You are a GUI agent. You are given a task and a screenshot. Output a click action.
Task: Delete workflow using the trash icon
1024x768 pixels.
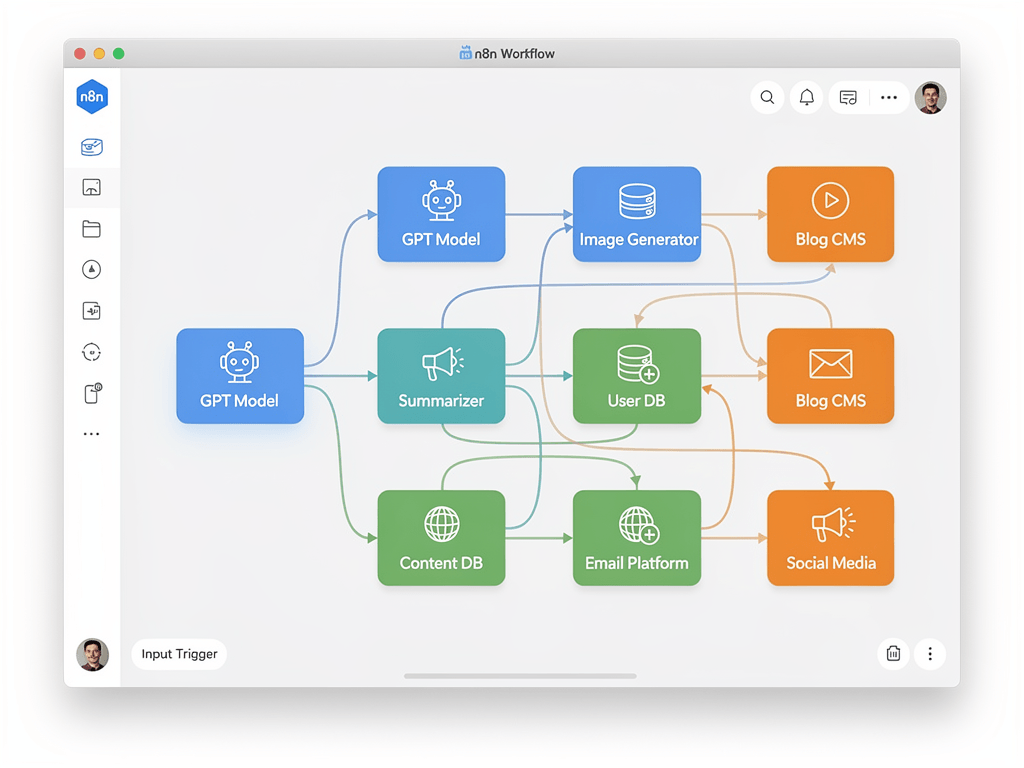coord(893,654)
